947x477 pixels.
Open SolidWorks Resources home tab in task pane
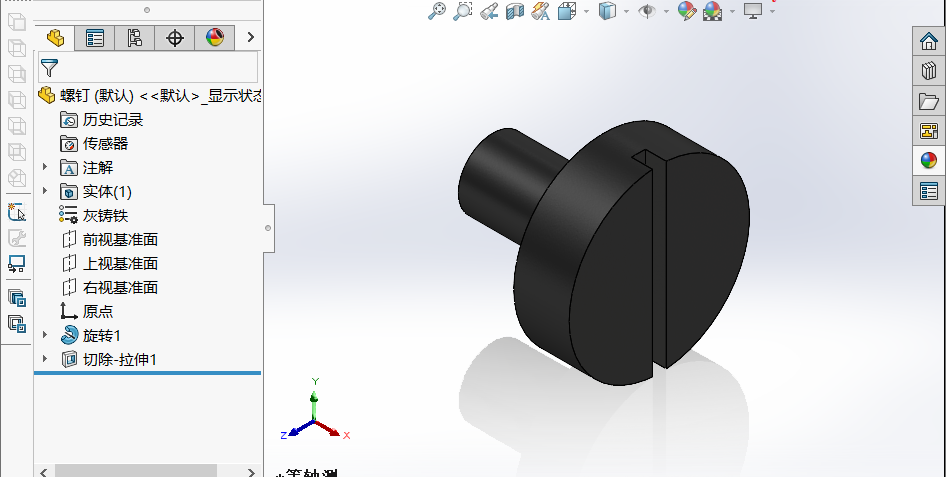click(929, 41)
